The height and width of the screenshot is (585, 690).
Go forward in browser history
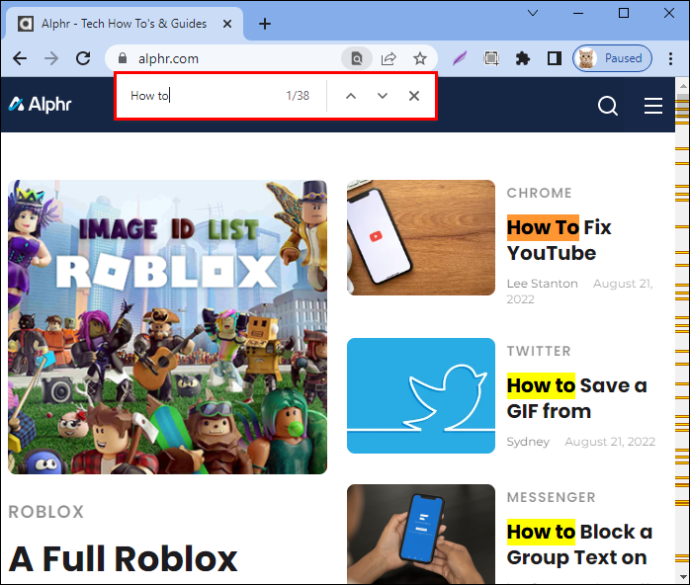(x=51, y=58)
